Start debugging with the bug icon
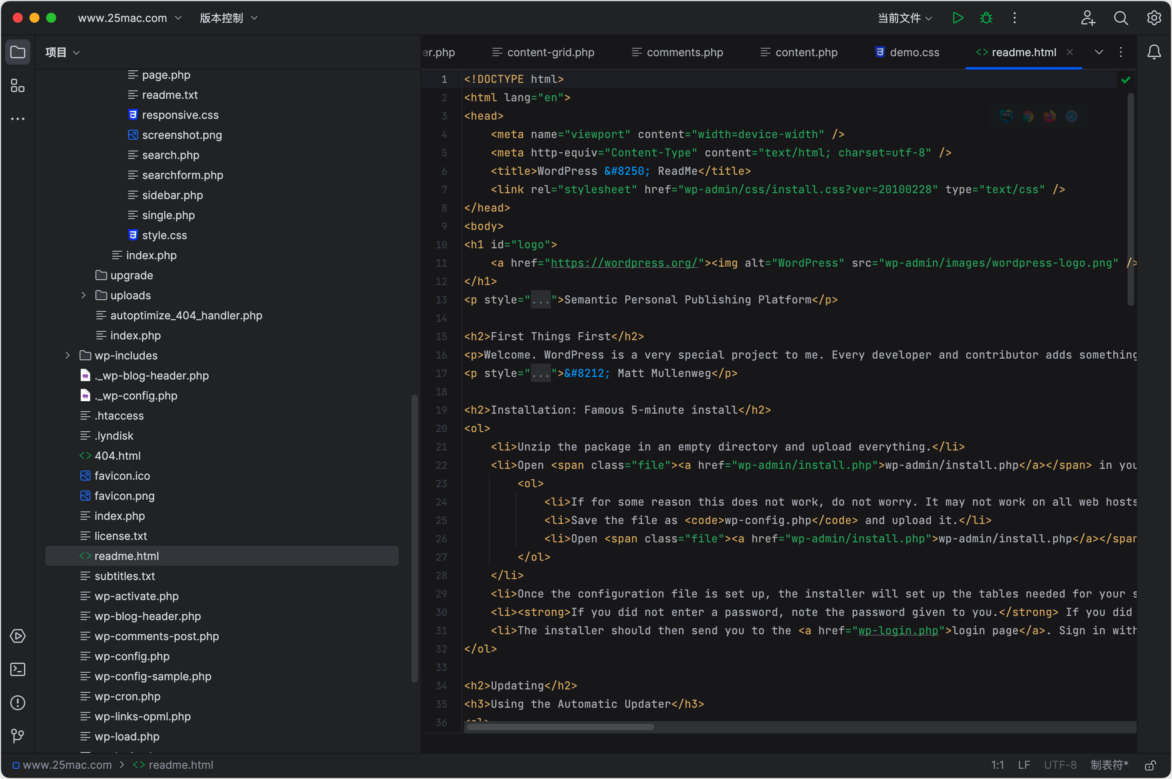1172x779 pixels. 986,18
